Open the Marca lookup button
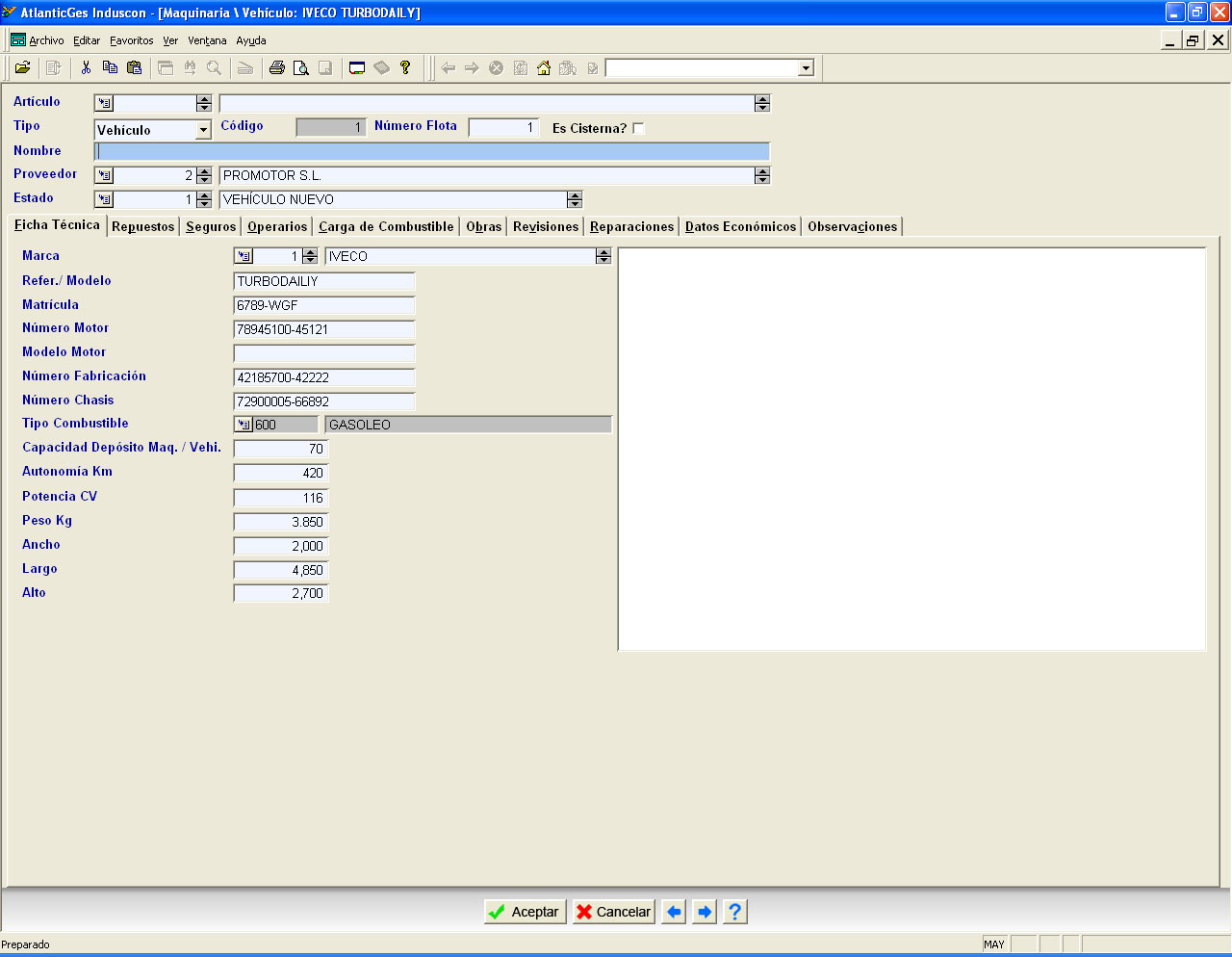The image size is (1232, 957). pos(244,256)
